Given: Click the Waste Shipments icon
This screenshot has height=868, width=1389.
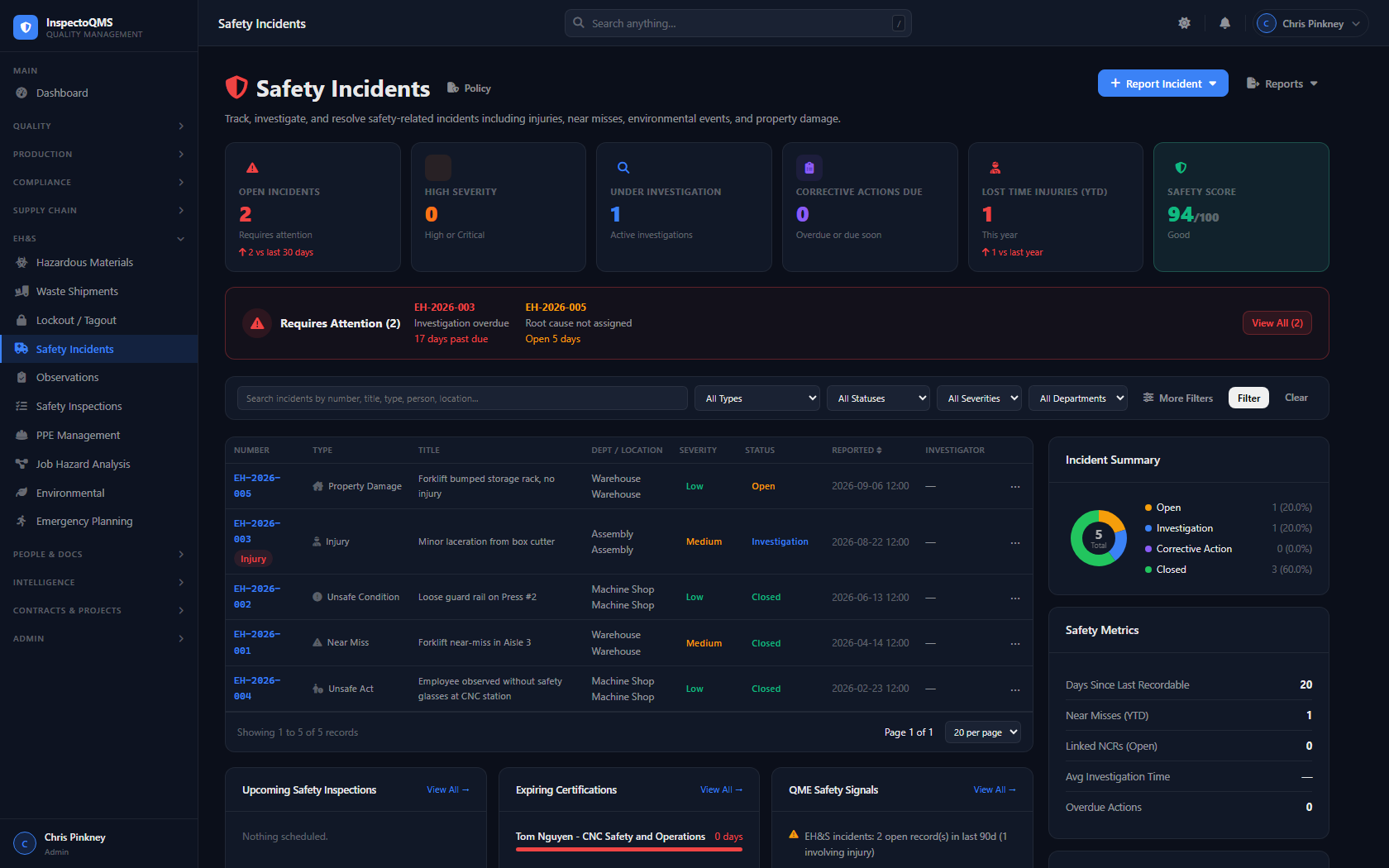Looking at the screenshot, I should 22,291.
